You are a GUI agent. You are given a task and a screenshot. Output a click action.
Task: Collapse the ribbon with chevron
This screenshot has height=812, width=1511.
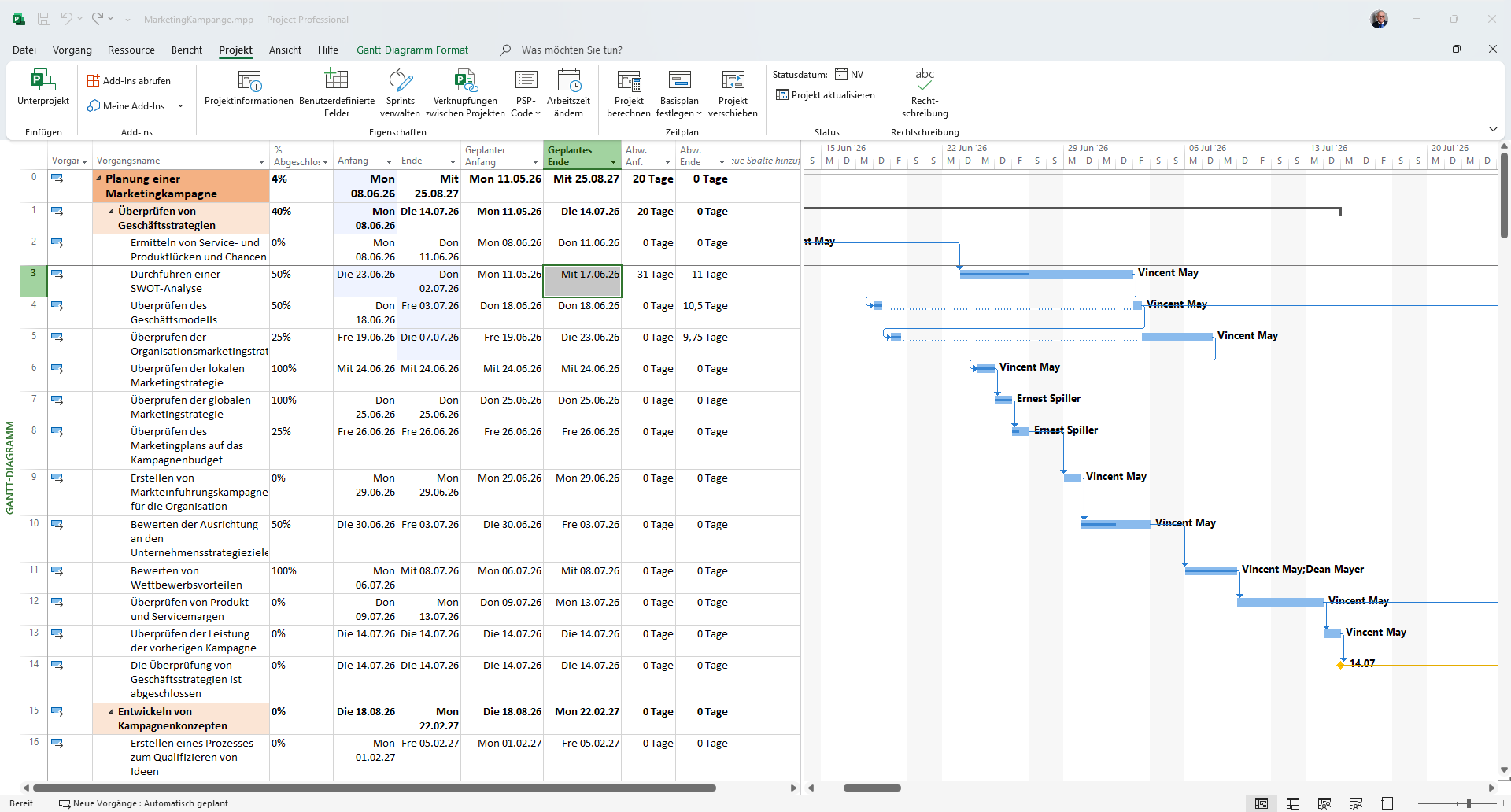1493,129
